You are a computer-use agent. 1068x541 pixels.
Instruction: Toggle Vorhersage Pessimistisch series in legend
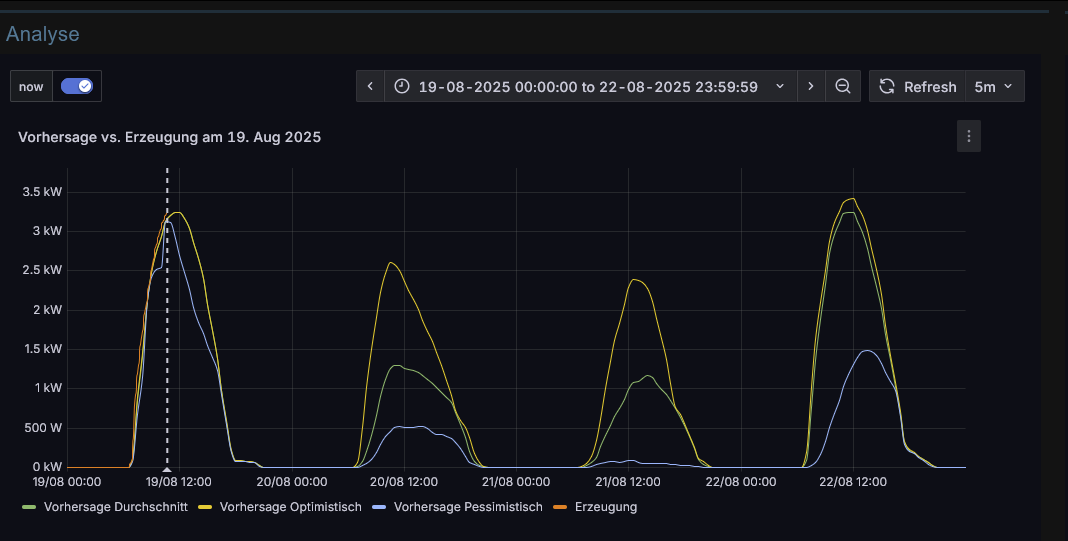[x=468, y=507]
